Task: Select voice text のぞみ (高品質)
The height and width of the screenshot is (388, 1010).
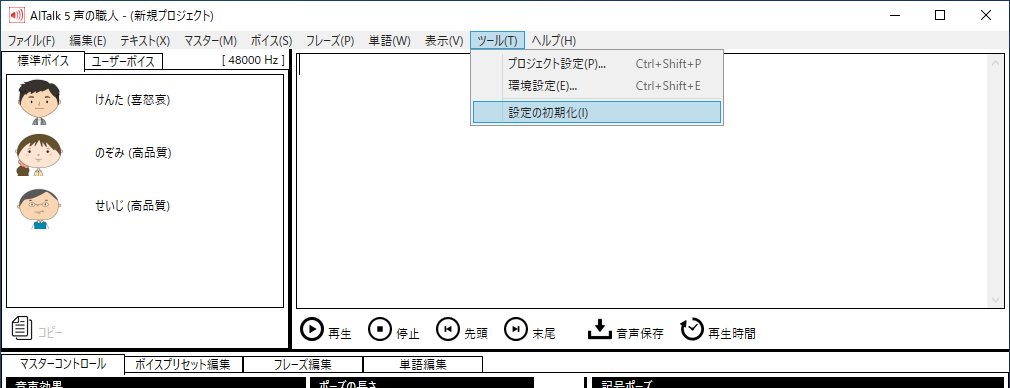Action: tap(132, 153)
